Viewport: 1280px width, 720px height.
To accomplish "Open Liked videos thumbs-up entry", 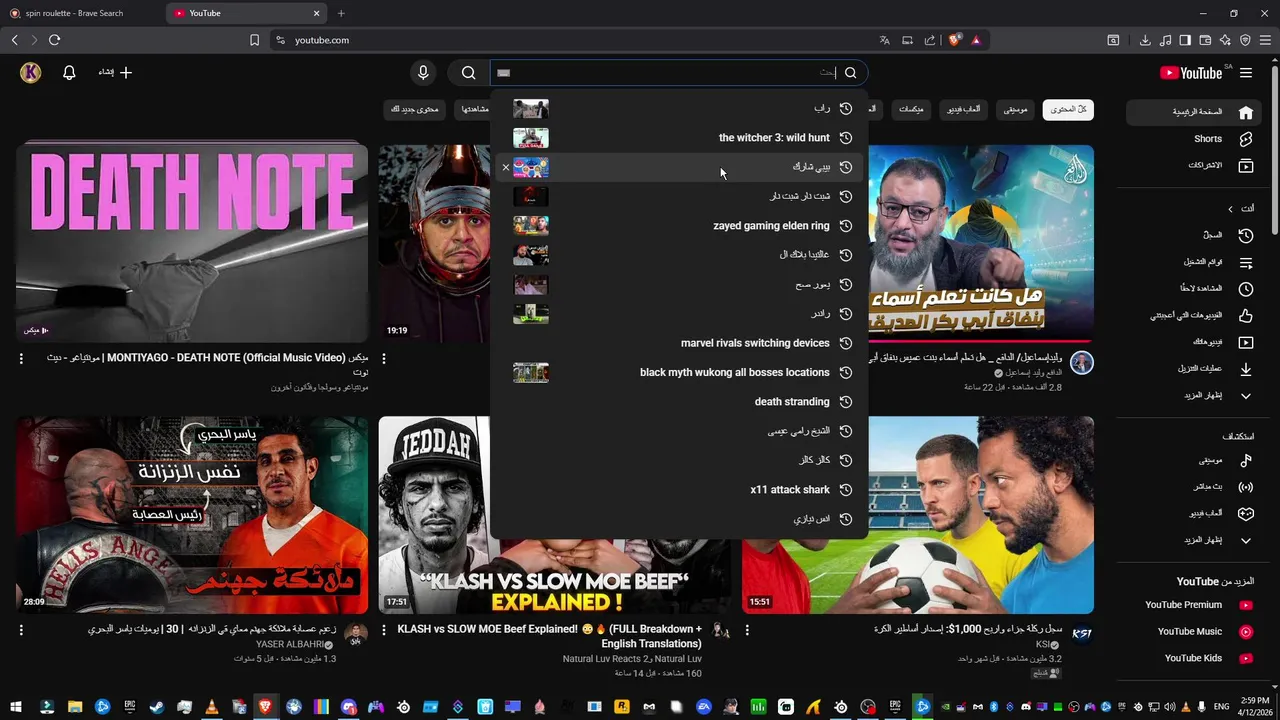I will 1192,316.
